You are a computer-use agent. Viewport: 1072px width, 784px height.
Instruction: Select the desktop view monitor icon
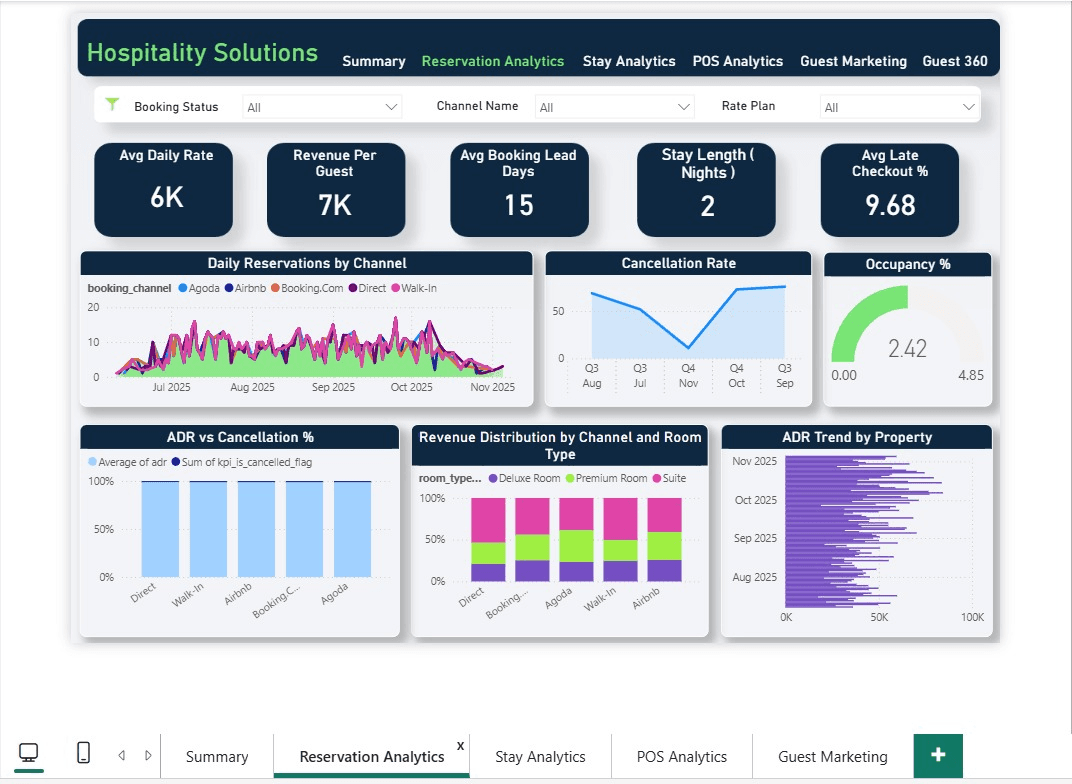29,751
